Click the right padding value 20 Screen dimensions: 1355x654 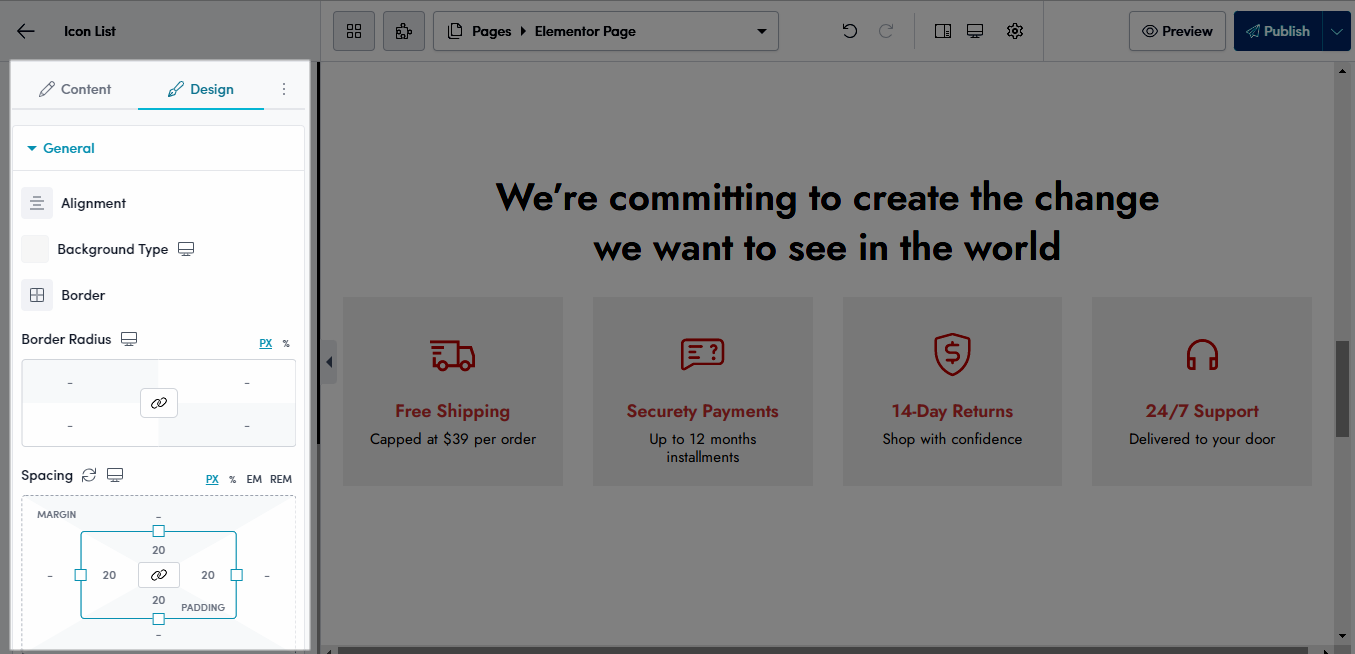coord(208,575)
